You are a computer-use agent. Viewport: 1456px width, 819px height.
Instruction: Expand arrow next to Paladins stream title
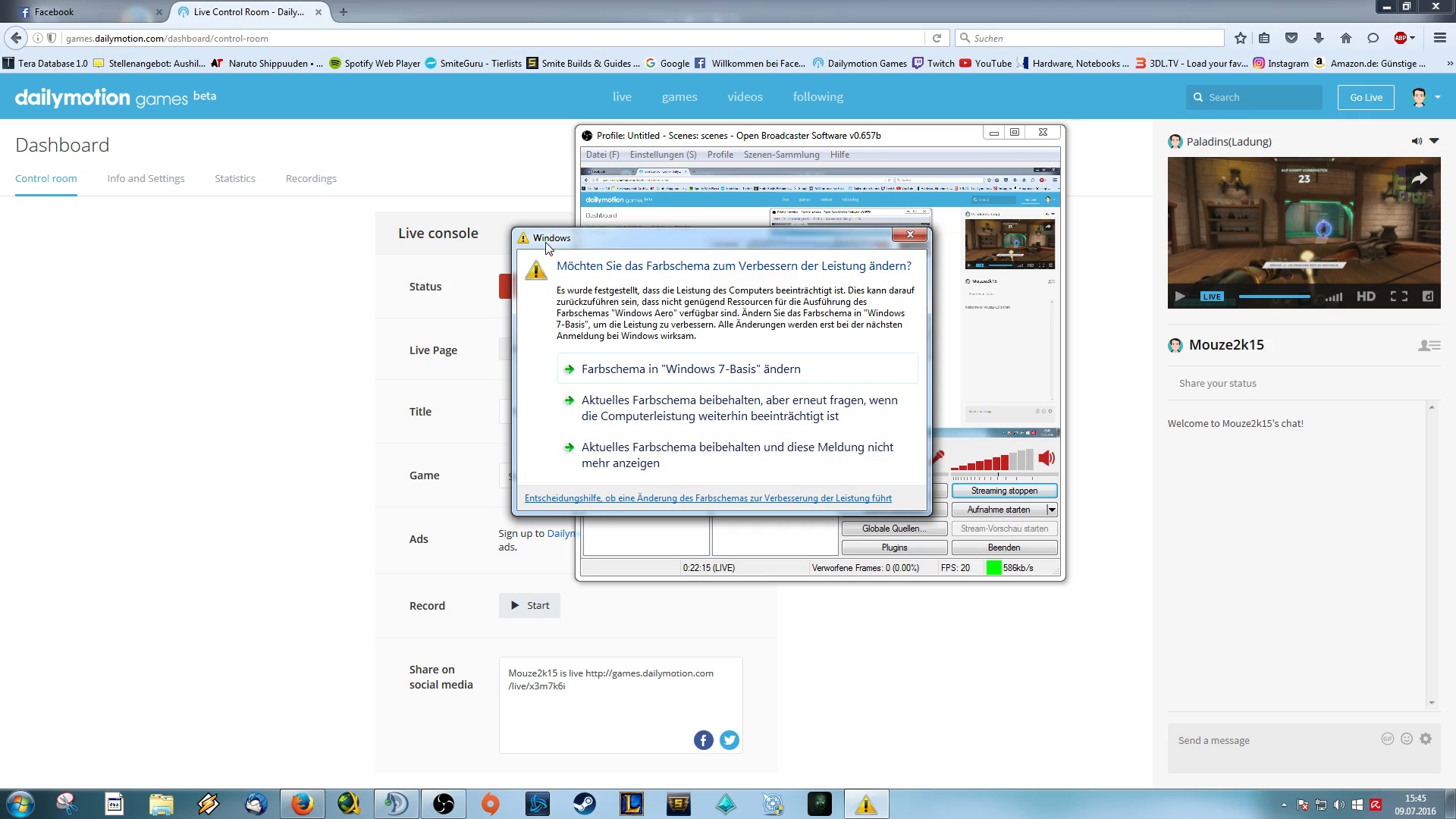pyautogui.click(x=1434, y=141)
